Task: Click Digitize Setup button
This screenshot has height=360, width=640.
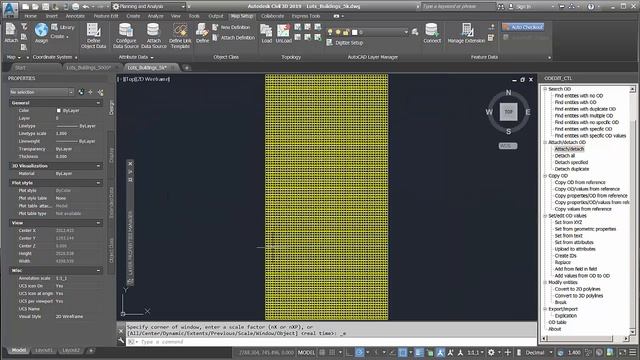Action: pyautogui.click(x=344, y=42)
